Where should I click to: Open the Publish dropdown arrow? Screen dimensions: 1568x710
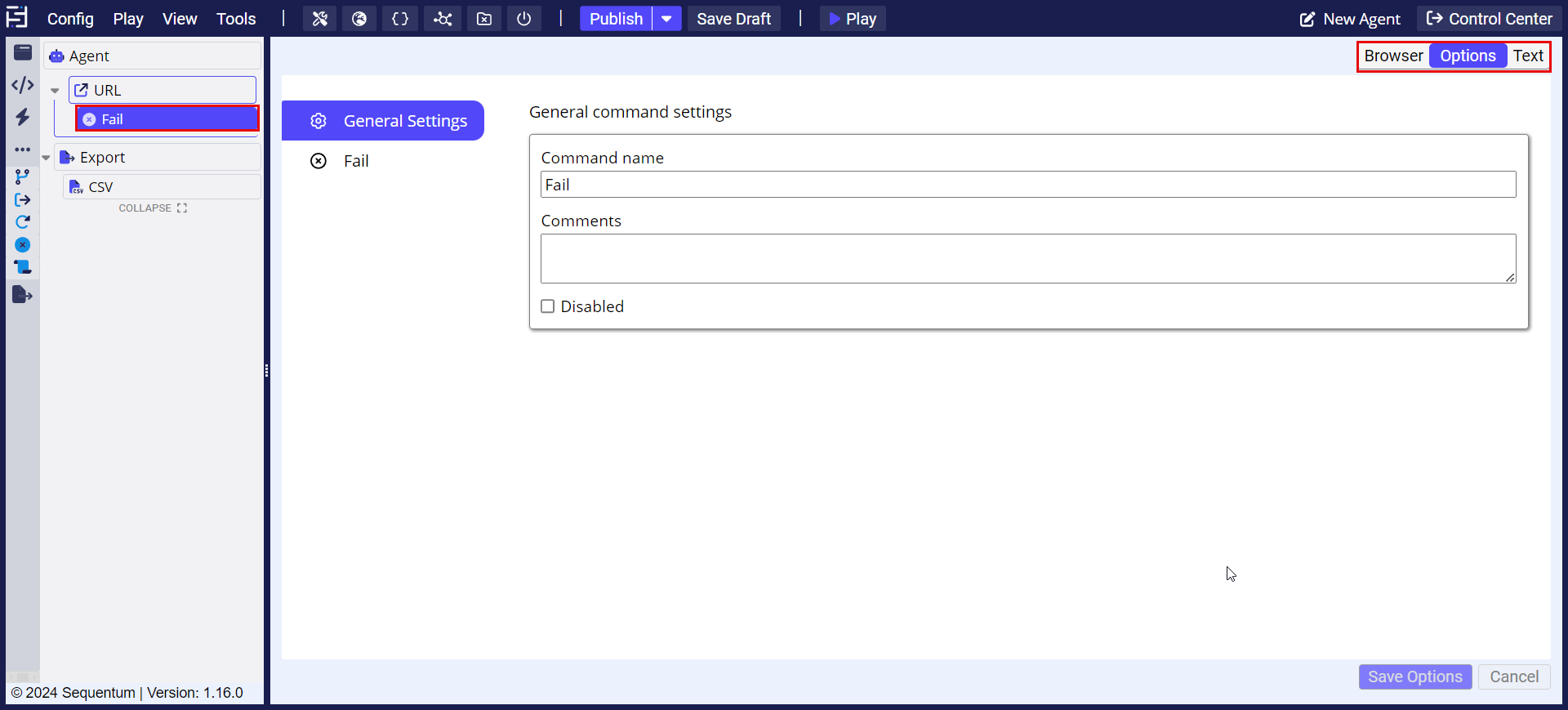[666, 19]
